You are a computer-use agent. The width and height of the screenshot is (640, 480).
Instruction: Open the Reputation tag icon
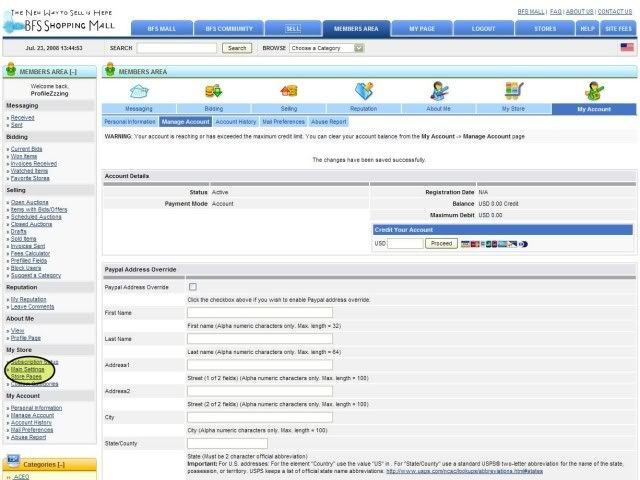tap(364, 91)
